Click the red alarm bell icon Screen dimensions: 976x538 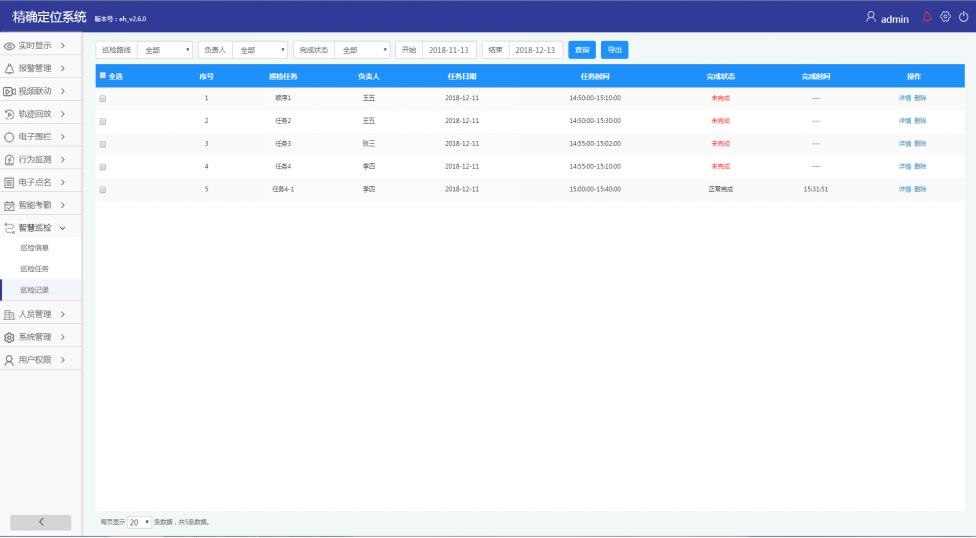[x=926, y=17]
